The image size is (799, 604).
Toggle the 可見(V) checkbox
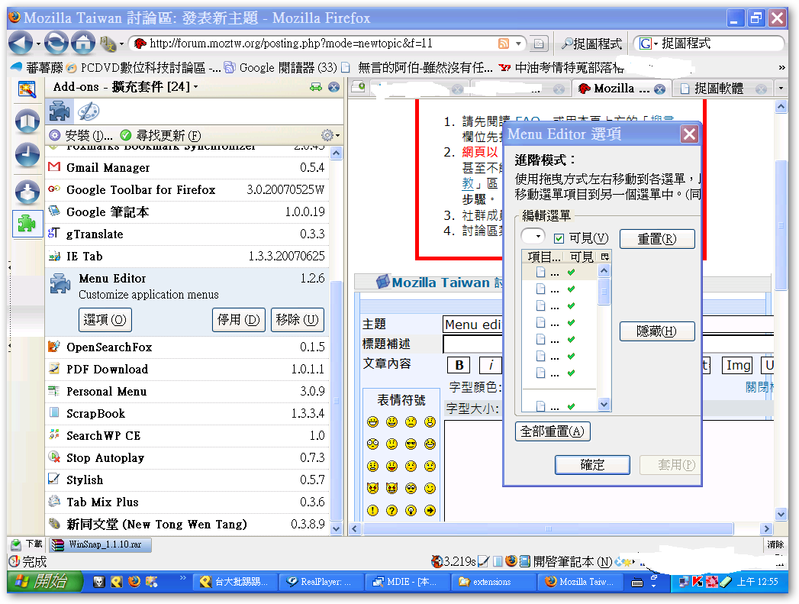pyautogui.click(x=560, y=238)
